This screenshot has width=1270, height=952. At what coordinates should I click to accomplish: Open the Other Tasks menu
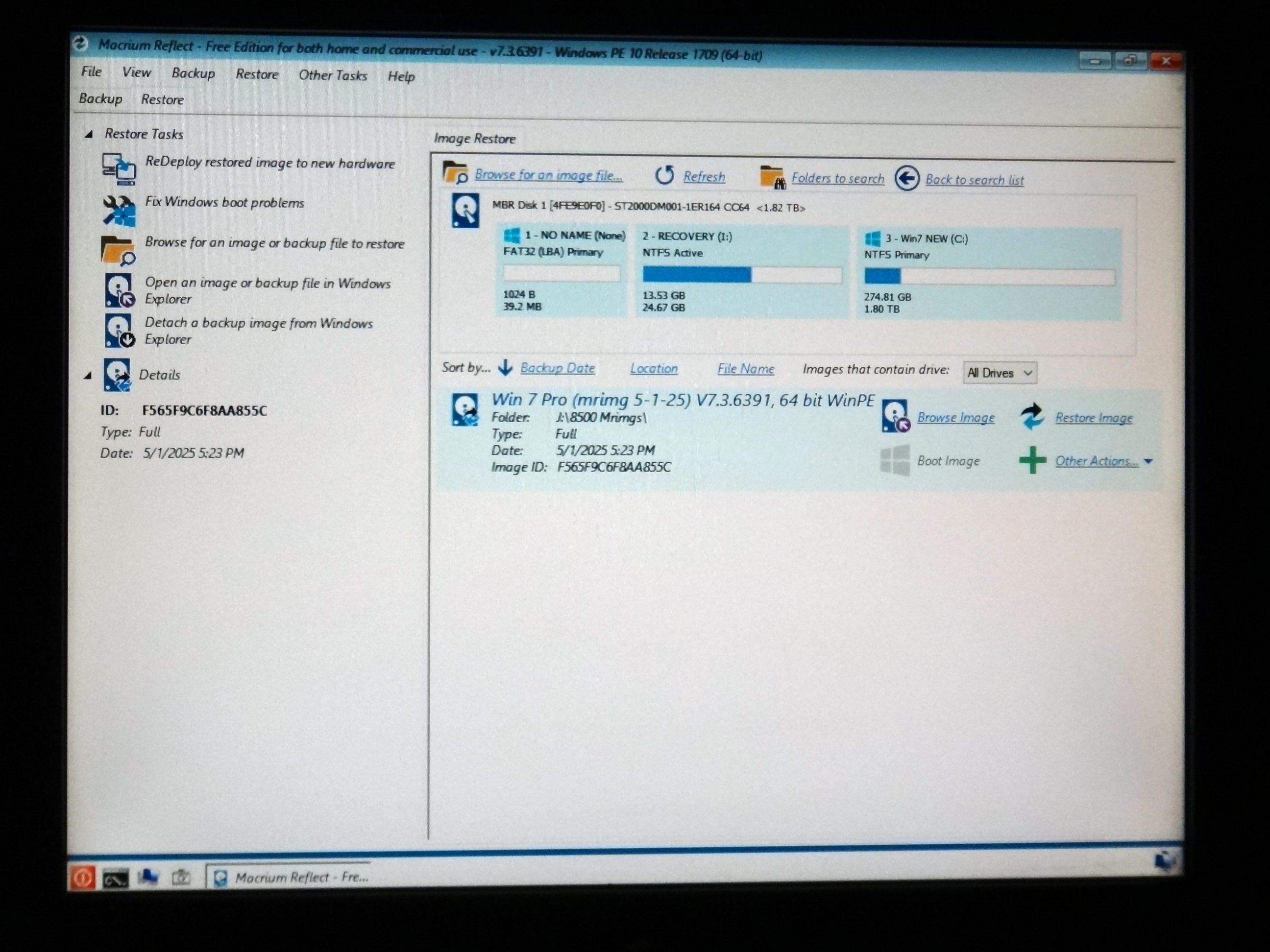[332, 75]
